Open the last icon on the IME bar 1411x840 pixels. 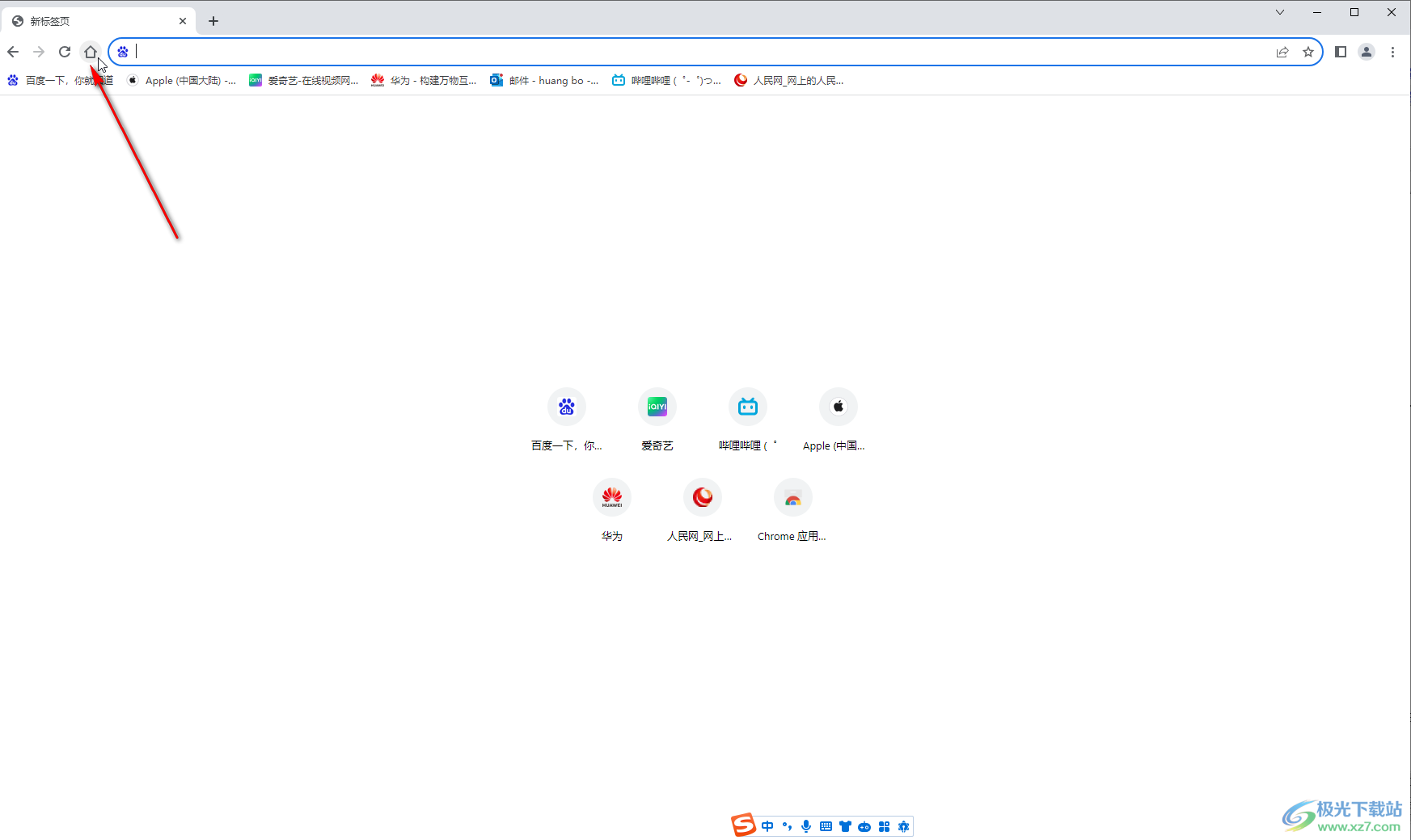[x=903, y=826]
